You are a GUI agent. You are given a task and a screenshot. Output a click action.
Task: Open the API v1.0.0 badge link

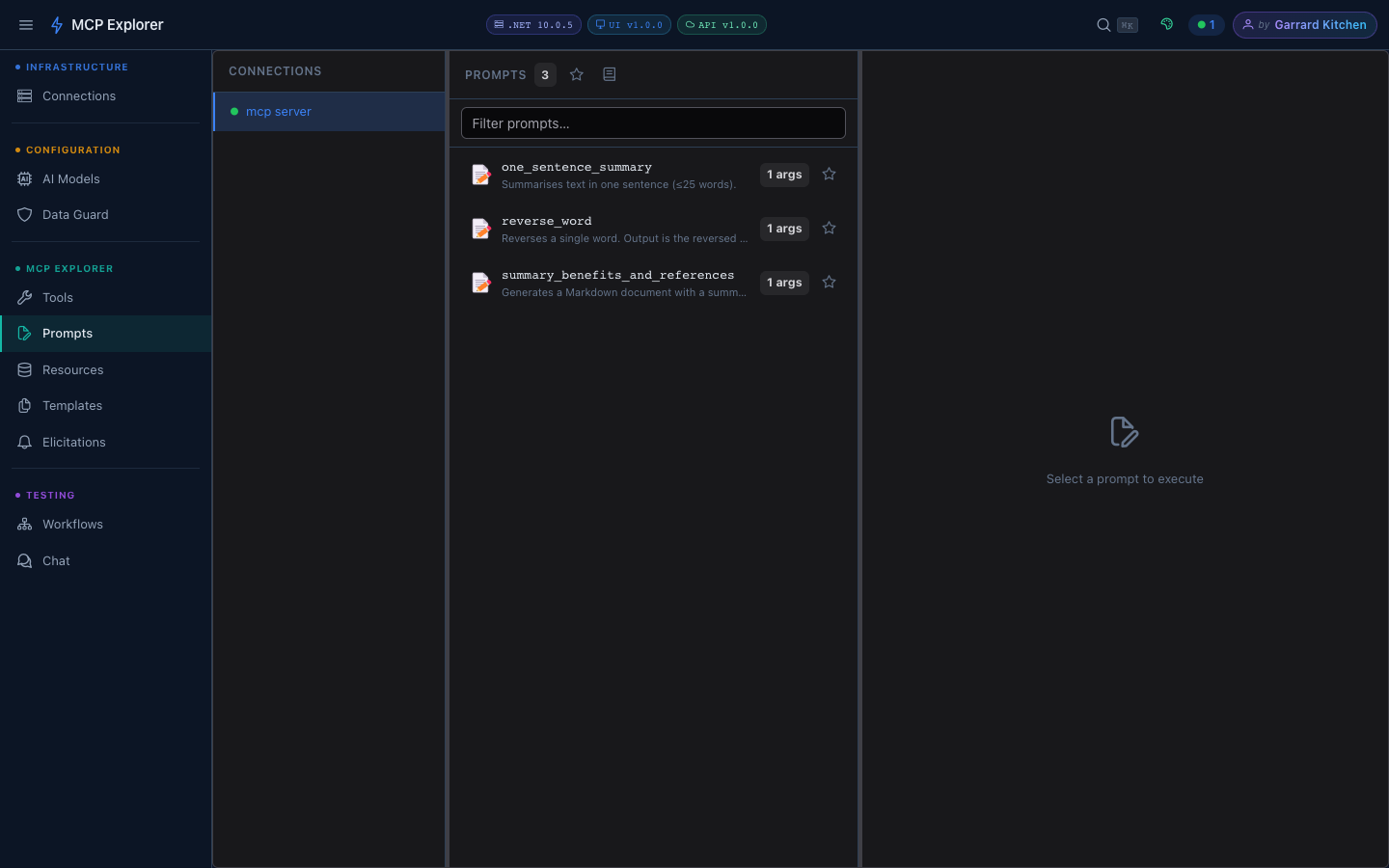click(x=722, y=24)
